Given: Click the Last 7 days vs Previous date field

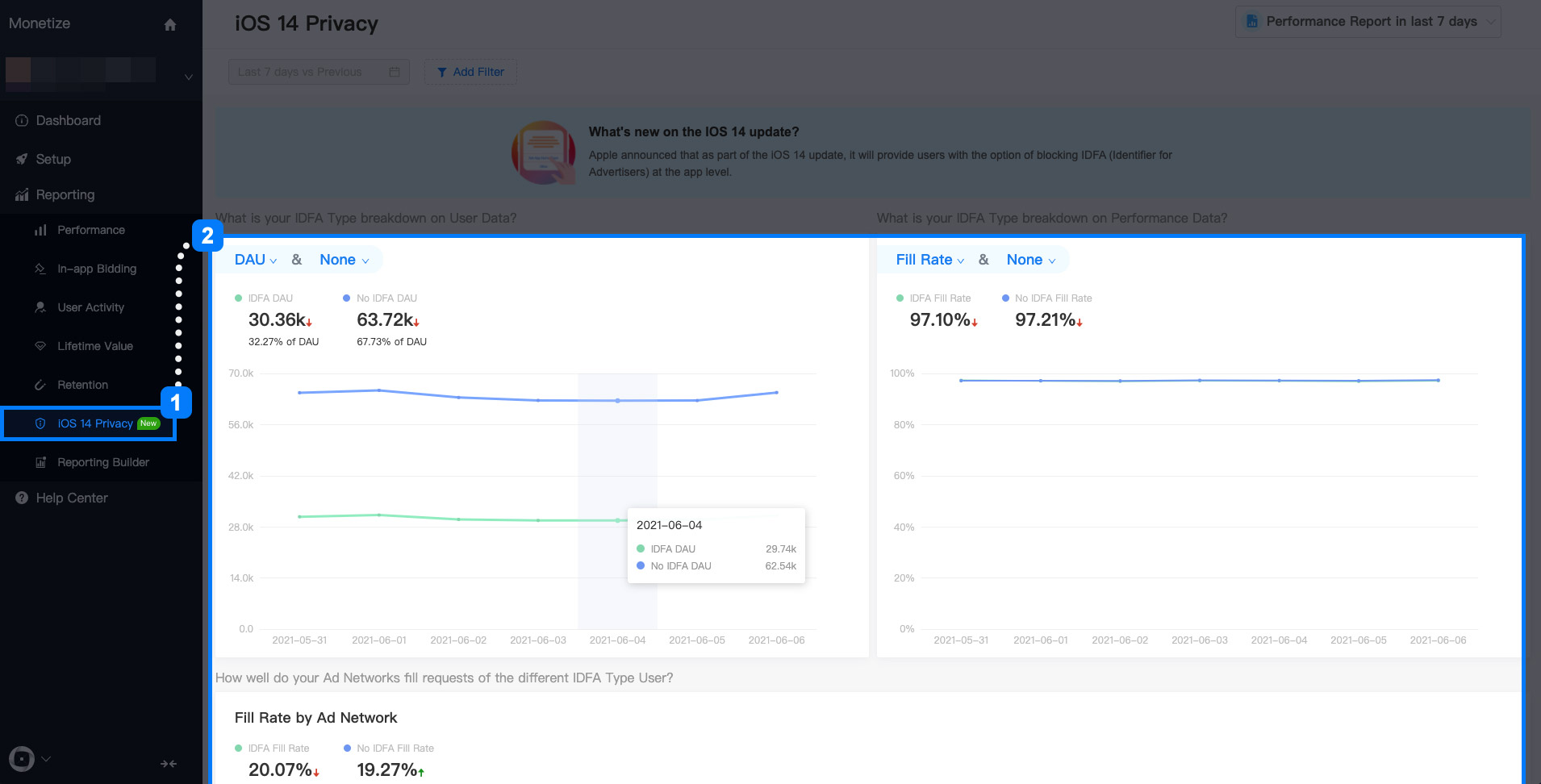Looking at the screenshot, I should click(318, 72).
